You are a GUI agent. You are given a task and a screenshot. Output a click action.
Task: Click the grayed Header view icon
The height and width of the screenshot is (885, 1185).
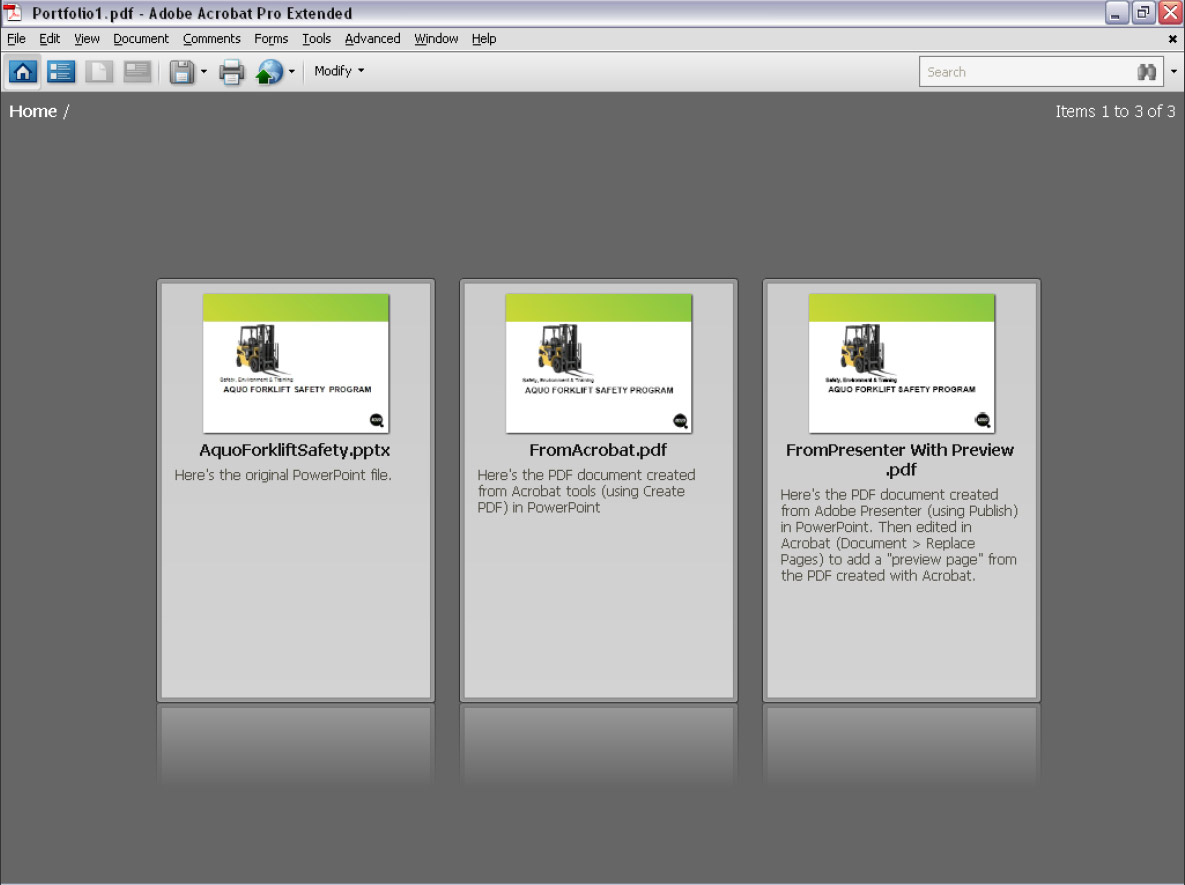(137, 72)
